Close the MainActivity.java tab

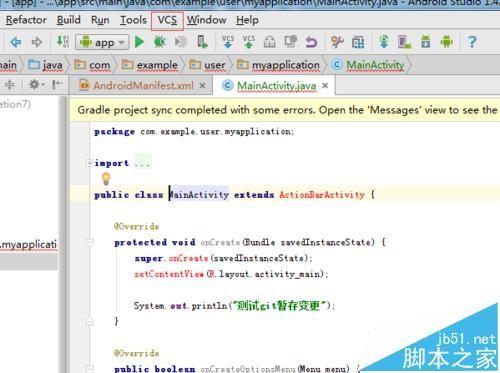click(325, 86)
